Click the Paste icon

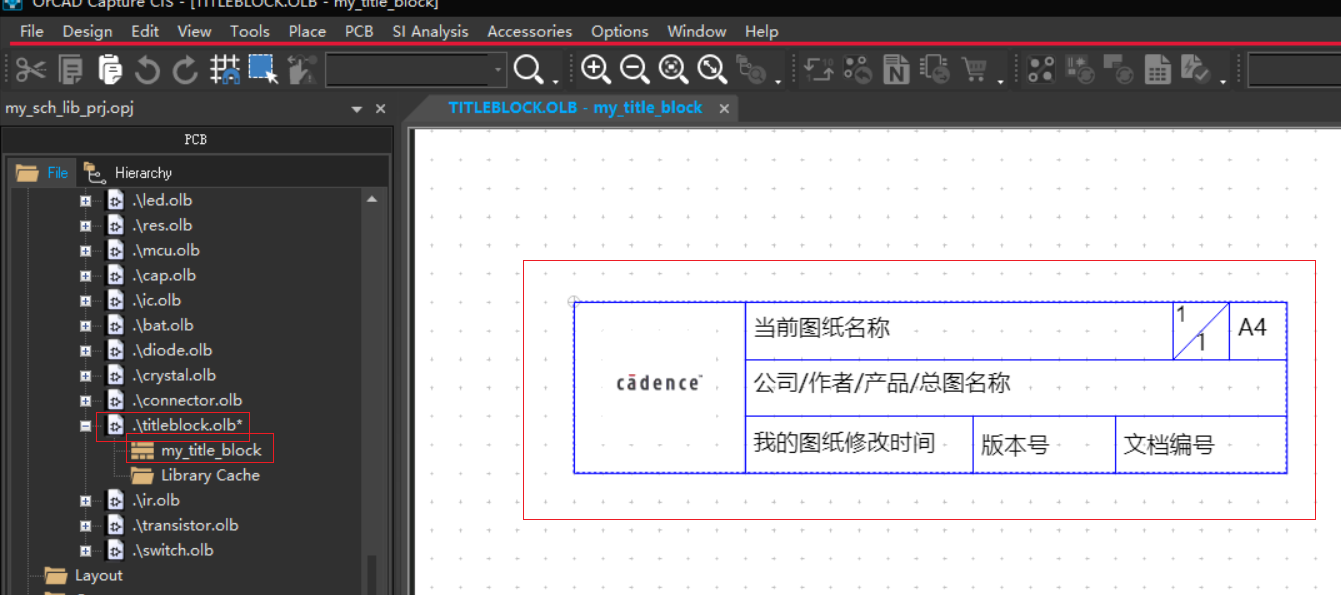click(x=107, y=69)
